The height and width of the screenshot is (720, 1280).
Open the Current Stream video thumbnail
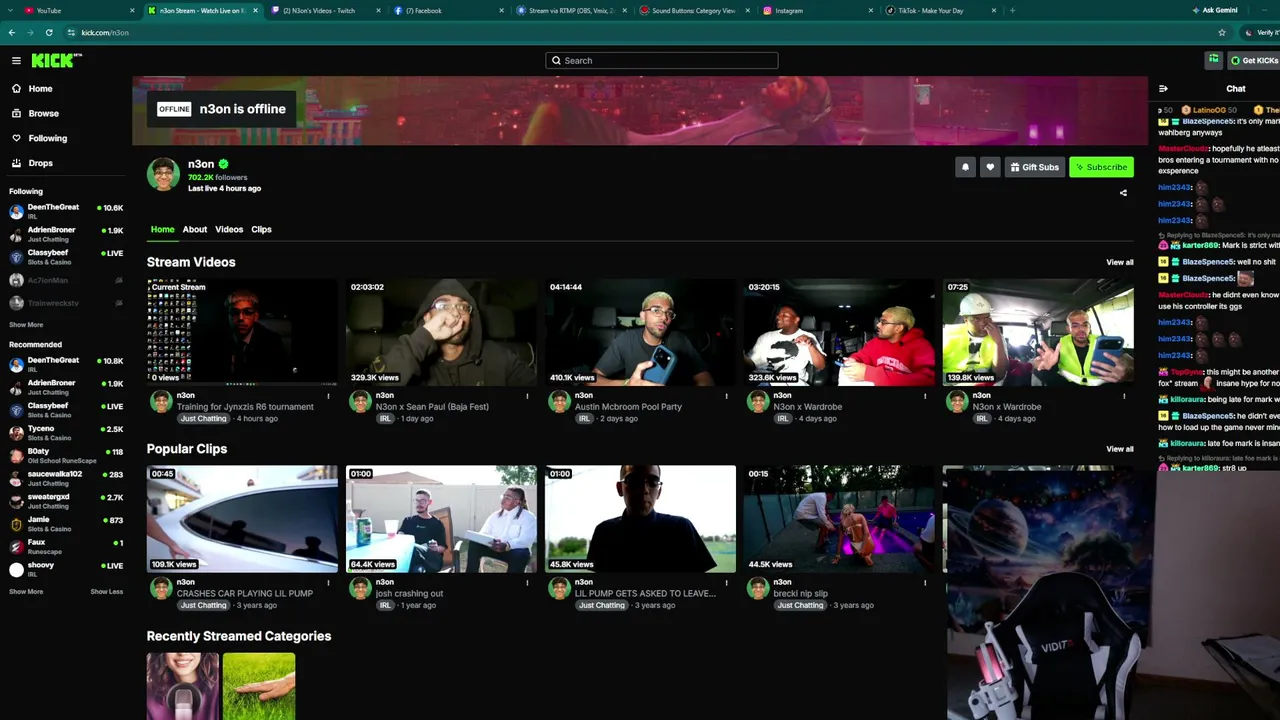242,332
